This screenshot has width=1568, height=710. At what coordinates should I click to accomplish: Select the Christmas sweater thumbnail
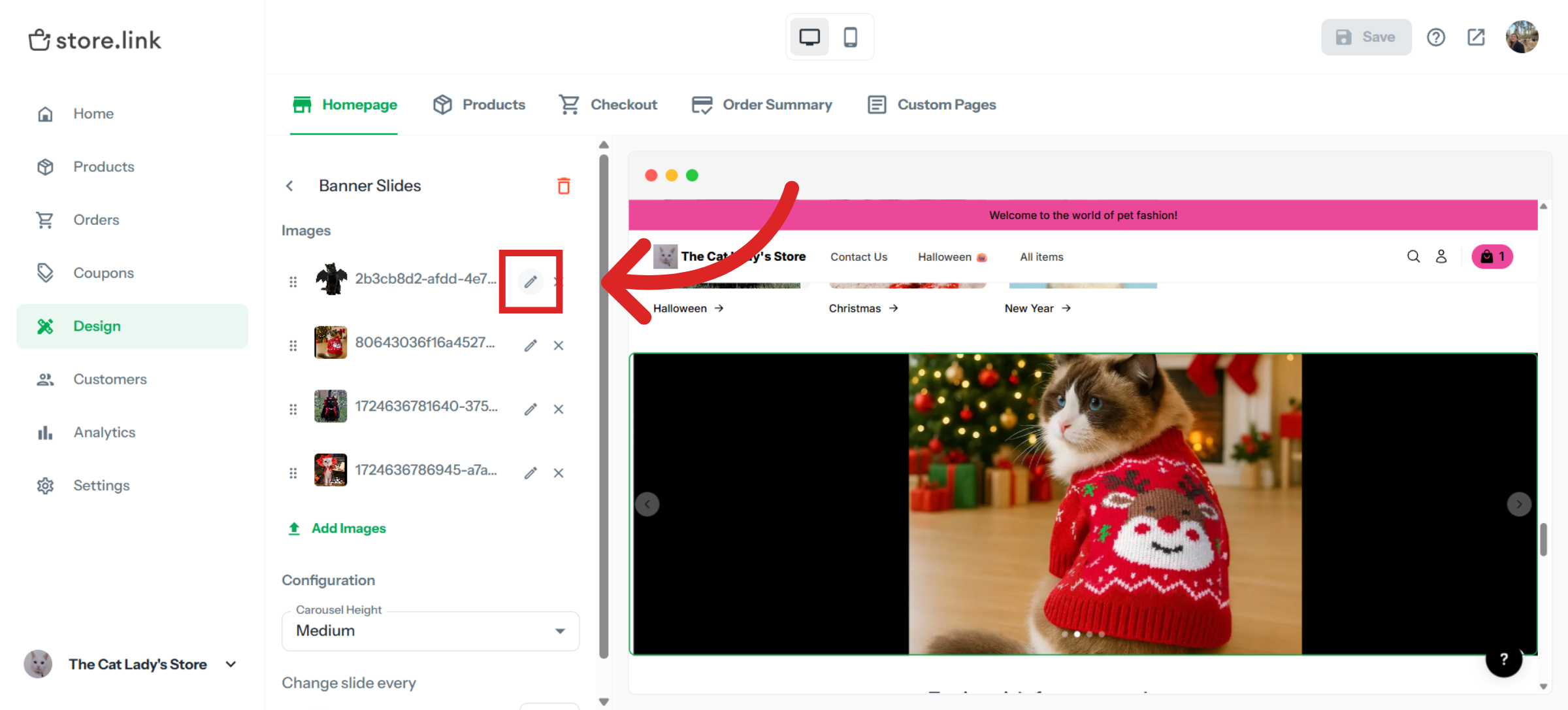[331, 343]
